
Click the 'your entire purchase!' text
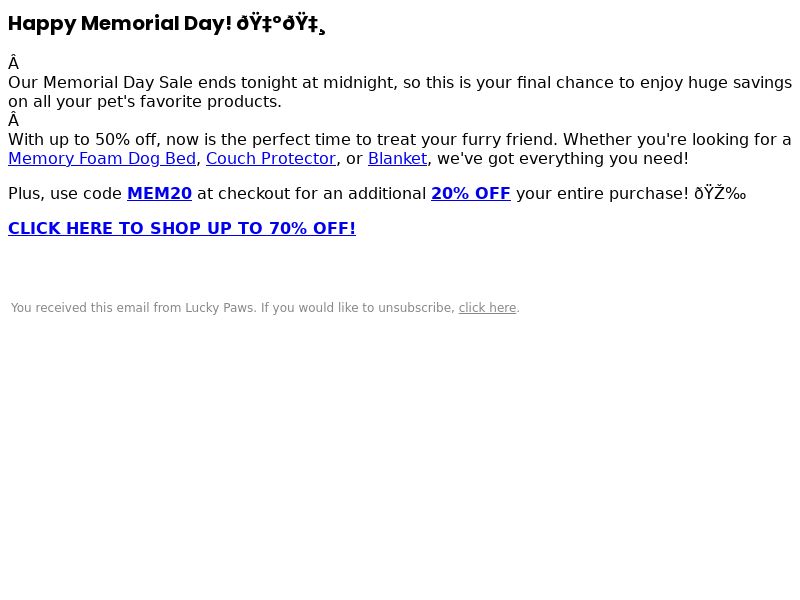click(x=602, y=193)
